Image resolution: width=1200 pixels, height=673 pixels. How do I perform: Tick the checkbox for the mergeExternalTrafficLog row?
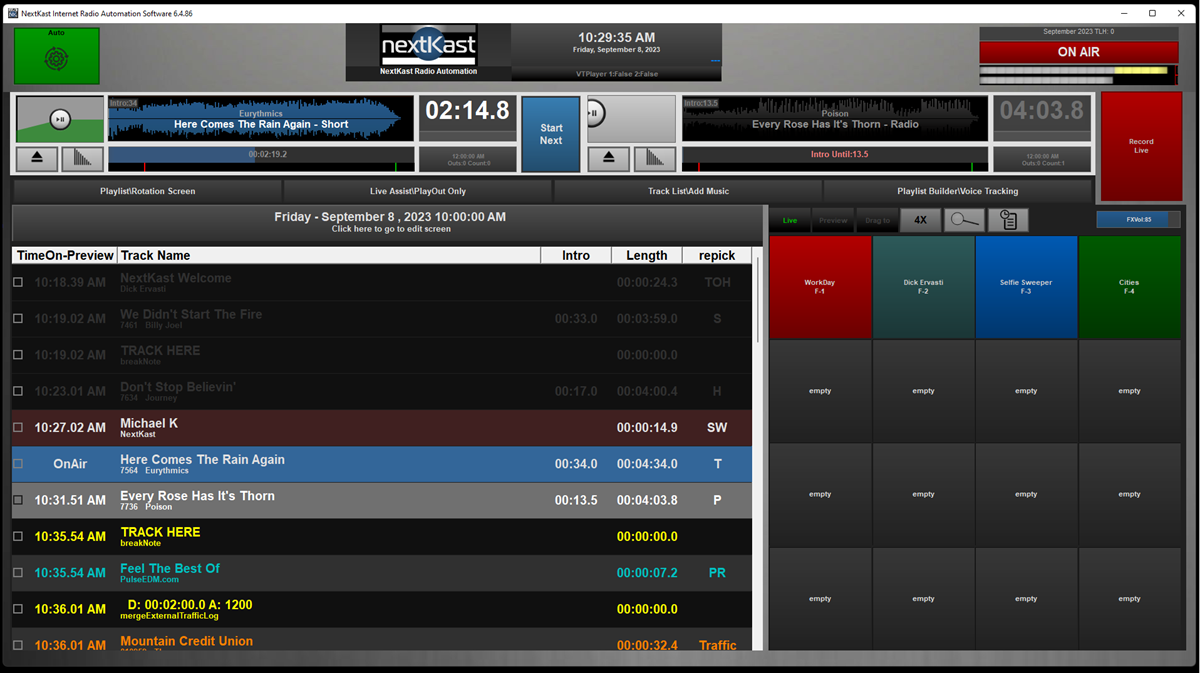coord(18,609)
